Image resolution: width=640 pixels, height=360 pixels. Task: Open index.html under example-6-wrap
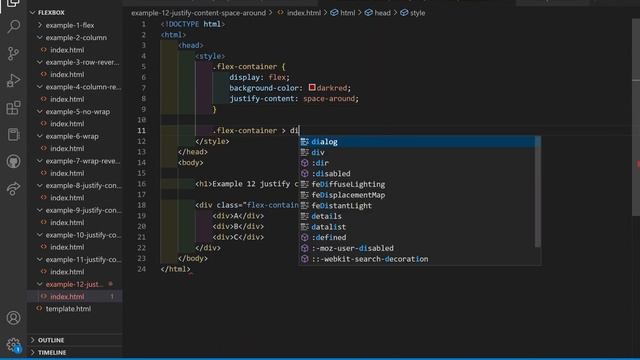(67, 148)
